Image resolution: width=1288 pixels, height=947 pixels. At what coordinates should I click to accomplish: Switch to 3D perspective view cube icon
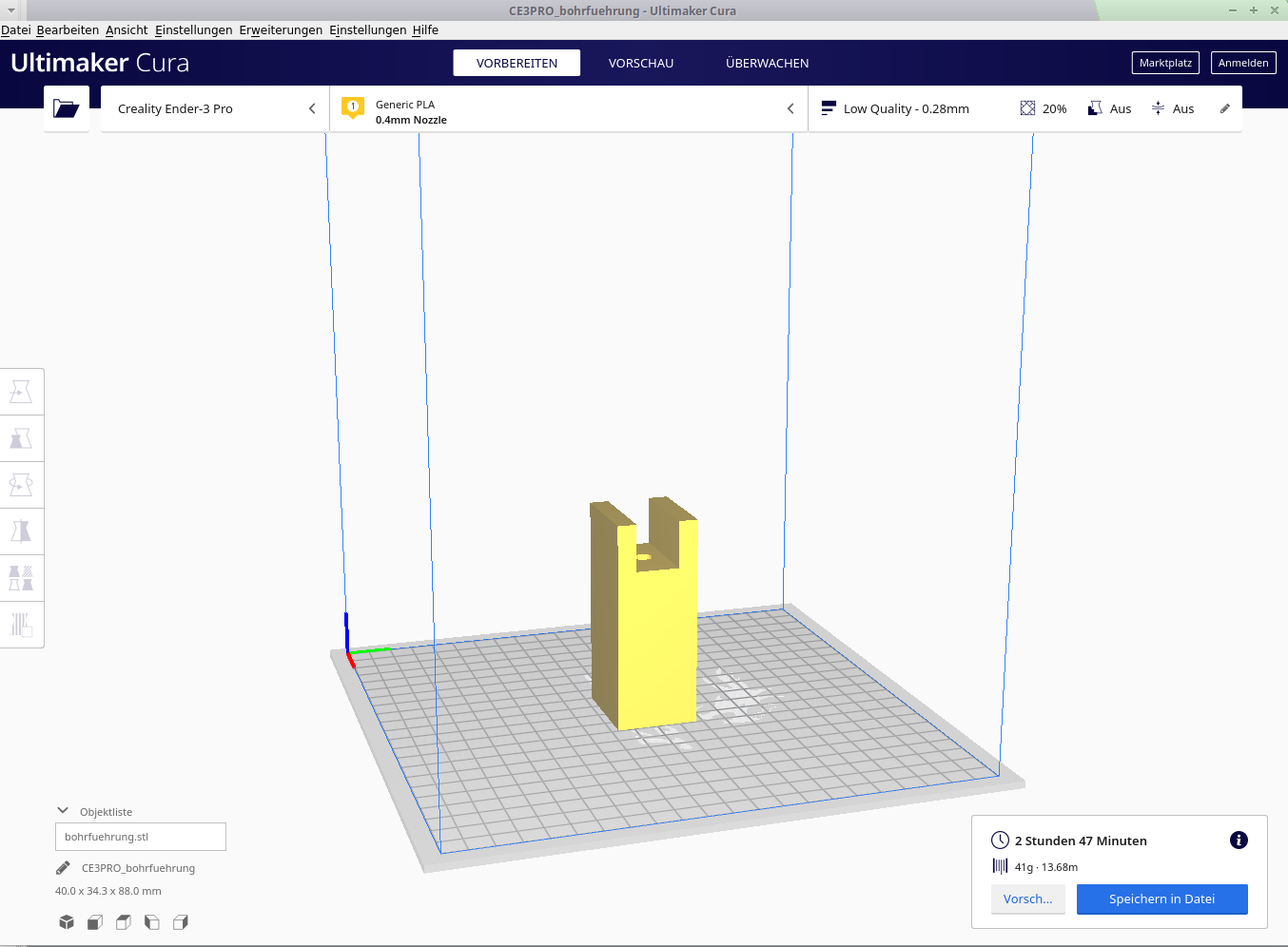67,922
